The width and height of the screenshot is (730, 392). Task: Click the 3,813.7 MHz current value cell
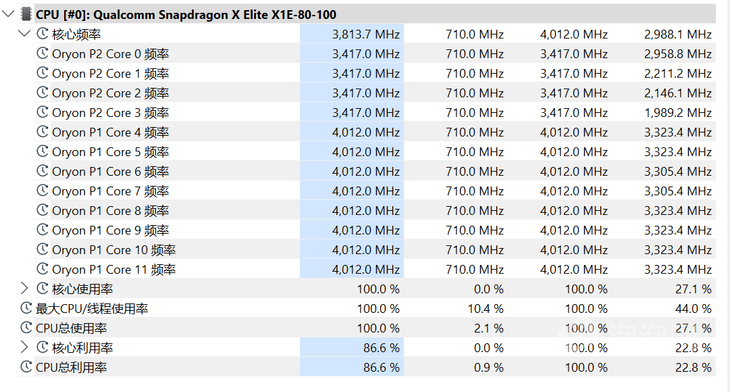351,34
